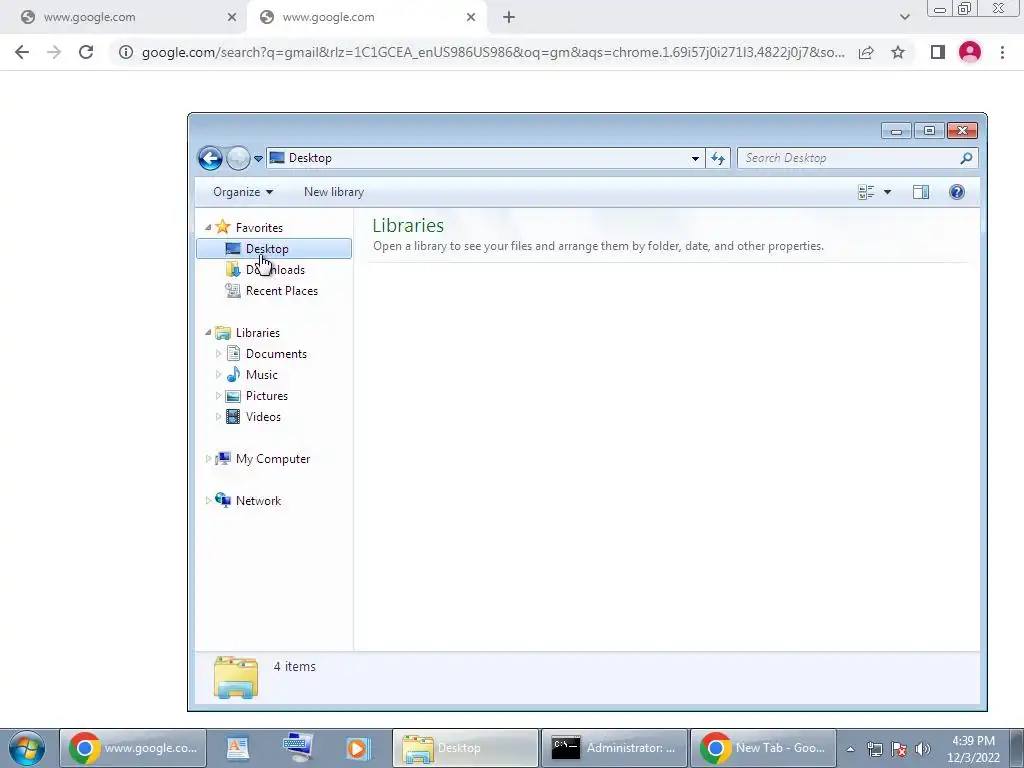Open the Music library
Screen dimensions: 1024x768
[x=261, y=375]
